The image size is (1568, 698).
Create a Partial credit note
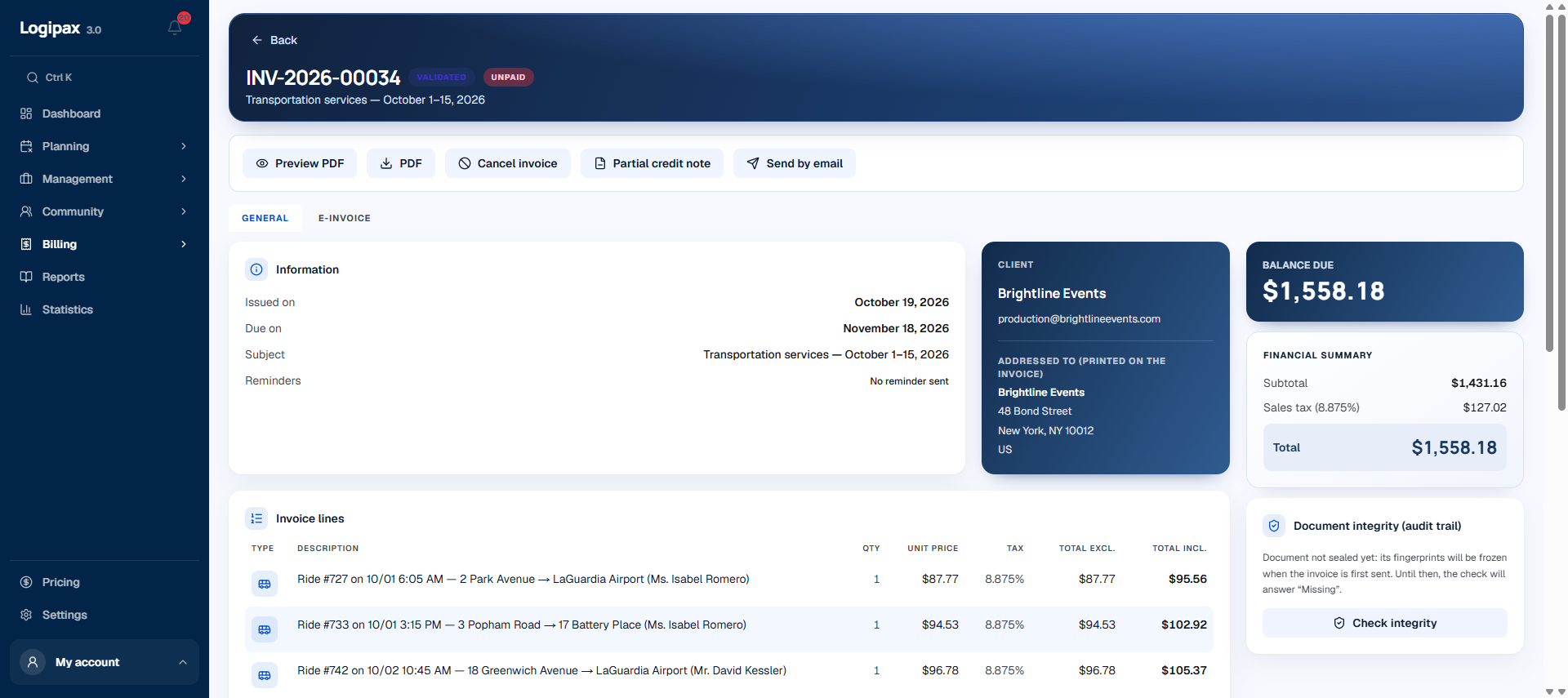pyautogui.click(x=652, y=163)
